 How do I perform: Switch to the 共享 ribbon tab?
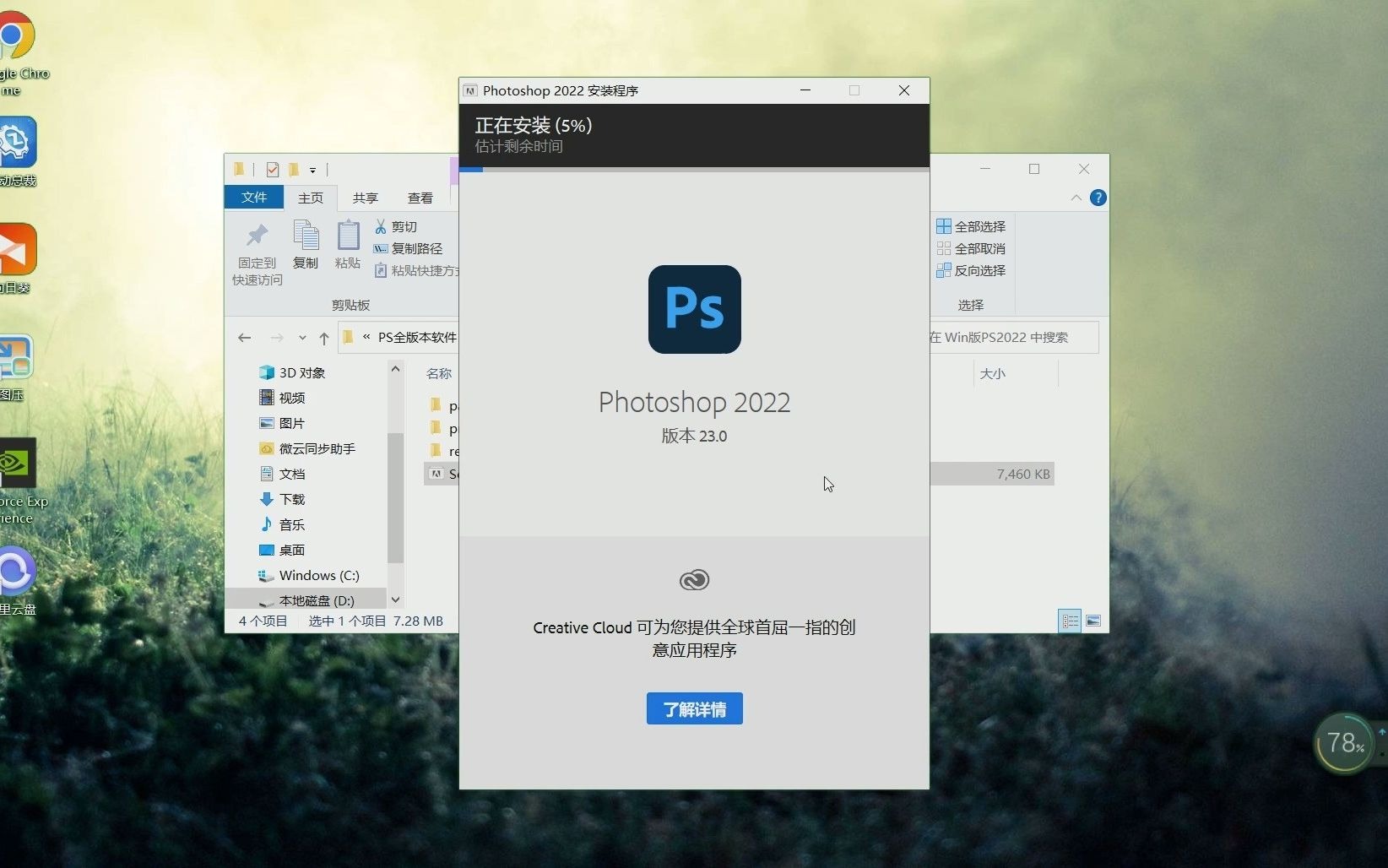point(365,198)
